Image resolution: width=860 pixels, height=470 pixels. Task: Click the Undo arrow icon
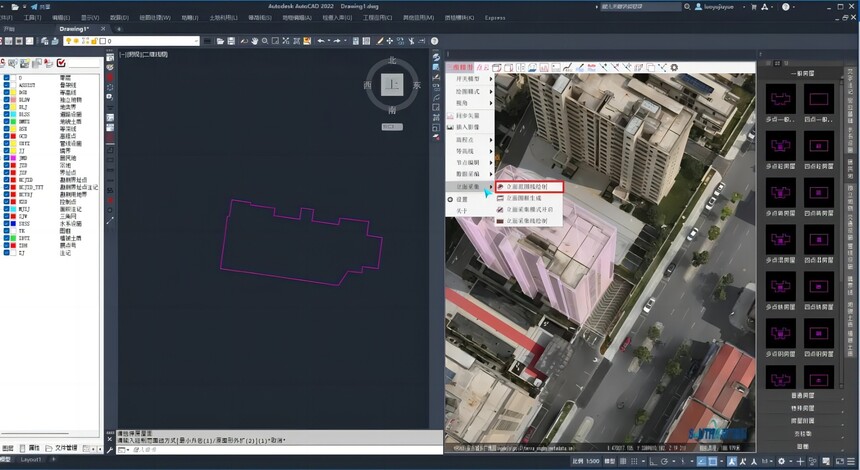pyautogui.click(x=321, y=41)
